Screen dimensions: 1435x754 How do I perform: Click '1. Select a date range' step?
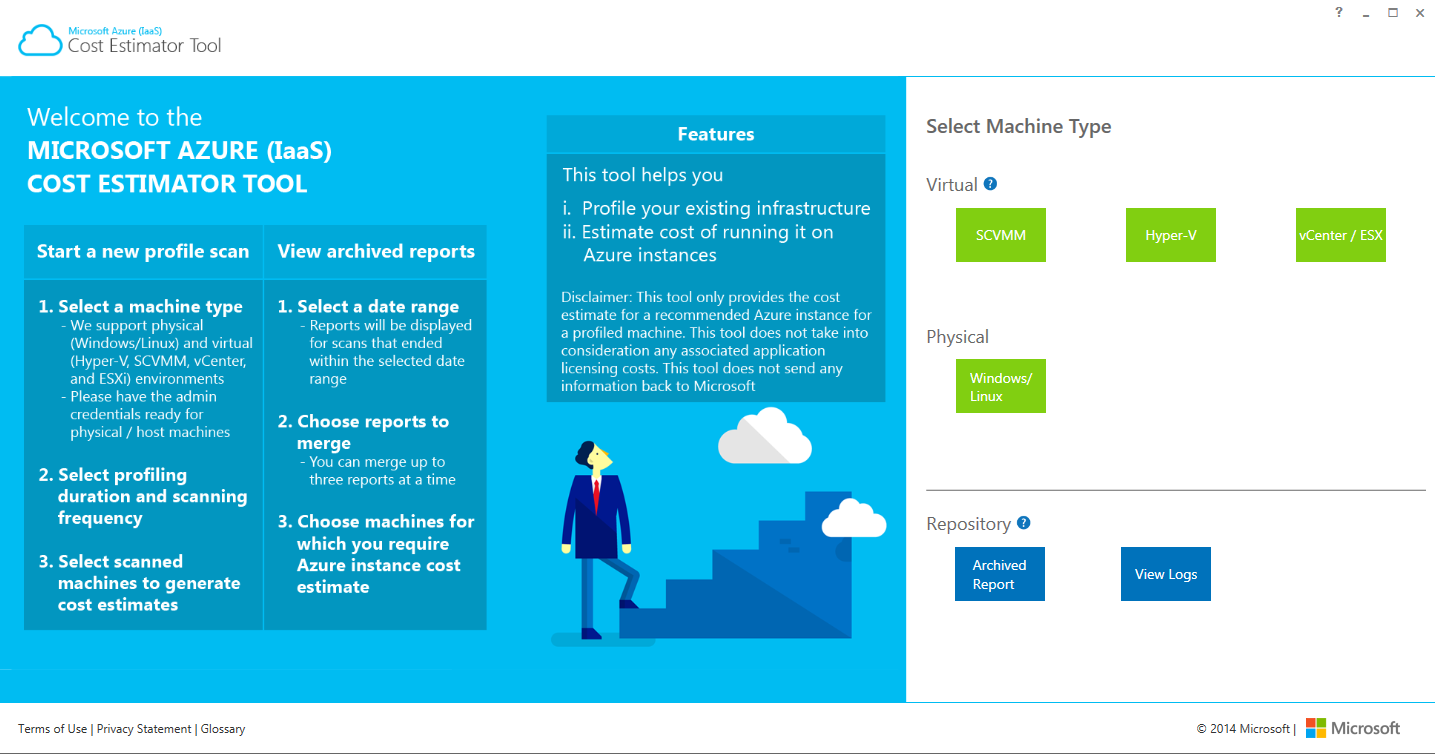click(368, 306)
